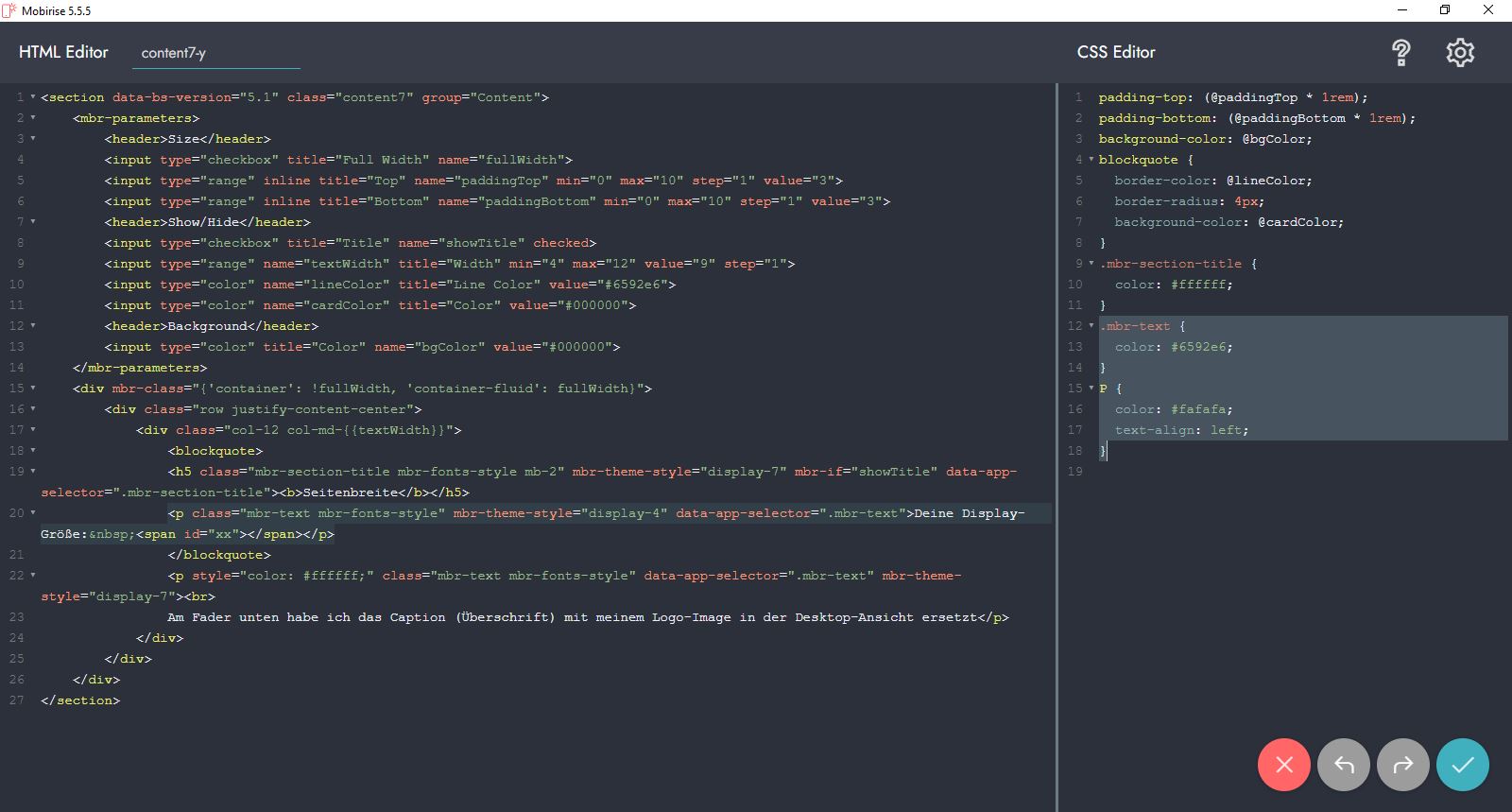Click the HTML Editor heading

click(63, 53)
